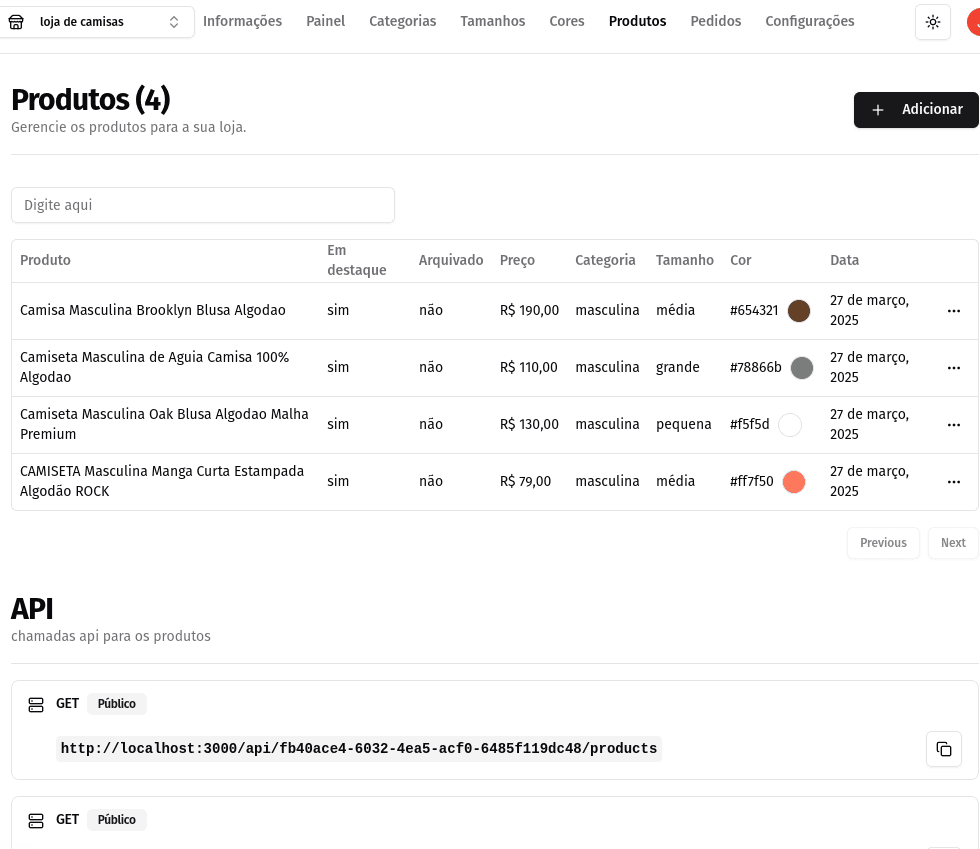Click the grande size cell
This screenshot has width=980, height=849.
(x=678, y=367)
